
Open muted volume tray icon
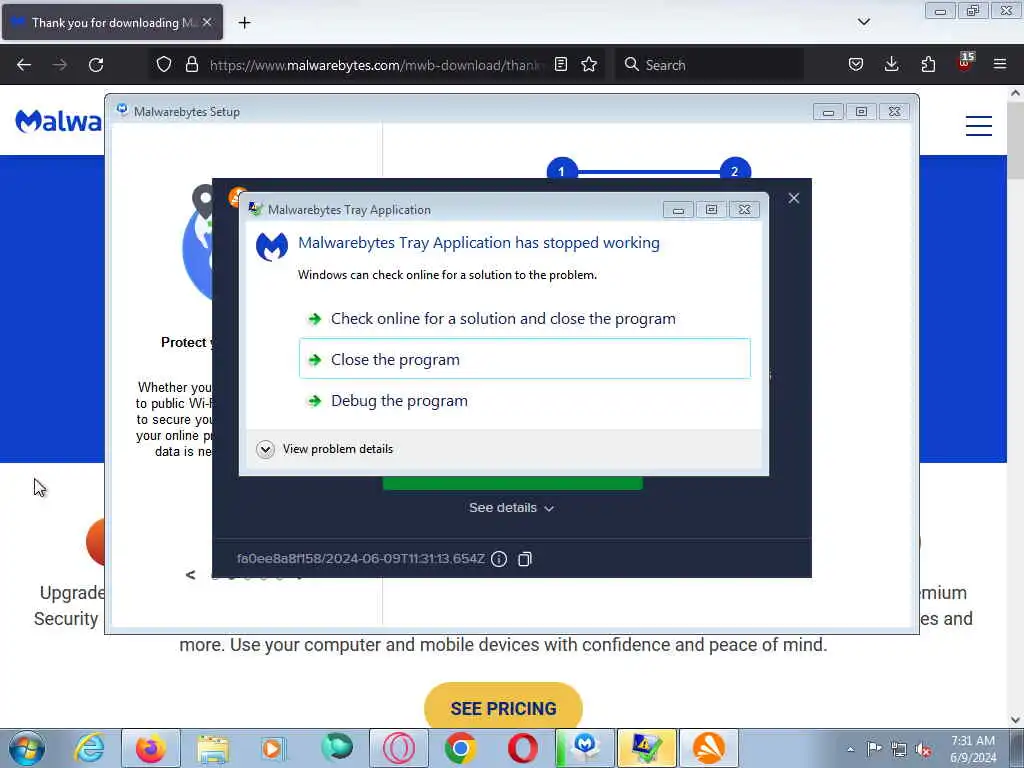point(923,749)
